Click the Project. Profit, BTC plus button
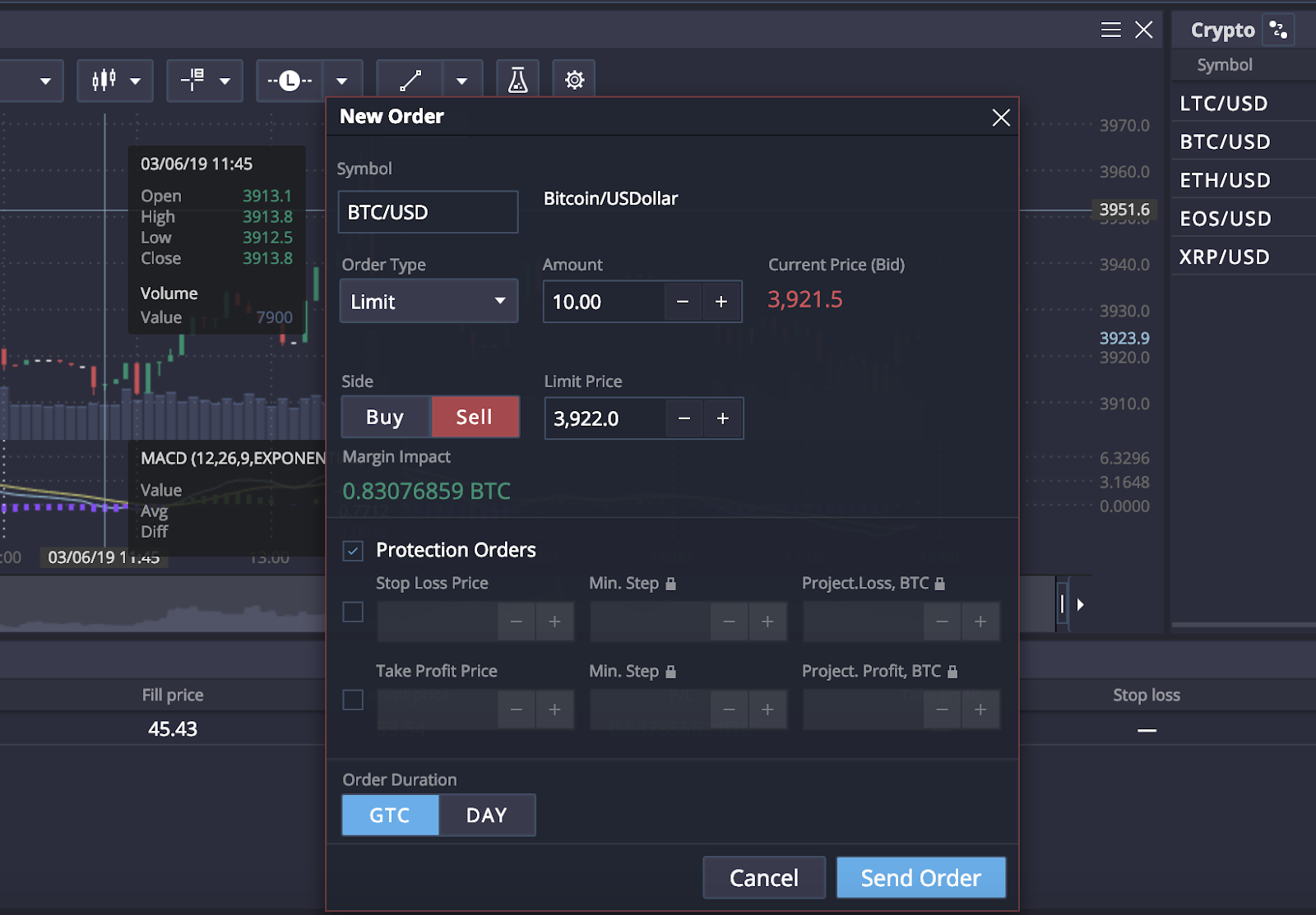The image size is (1316, 915). click(x=980, y=709)
